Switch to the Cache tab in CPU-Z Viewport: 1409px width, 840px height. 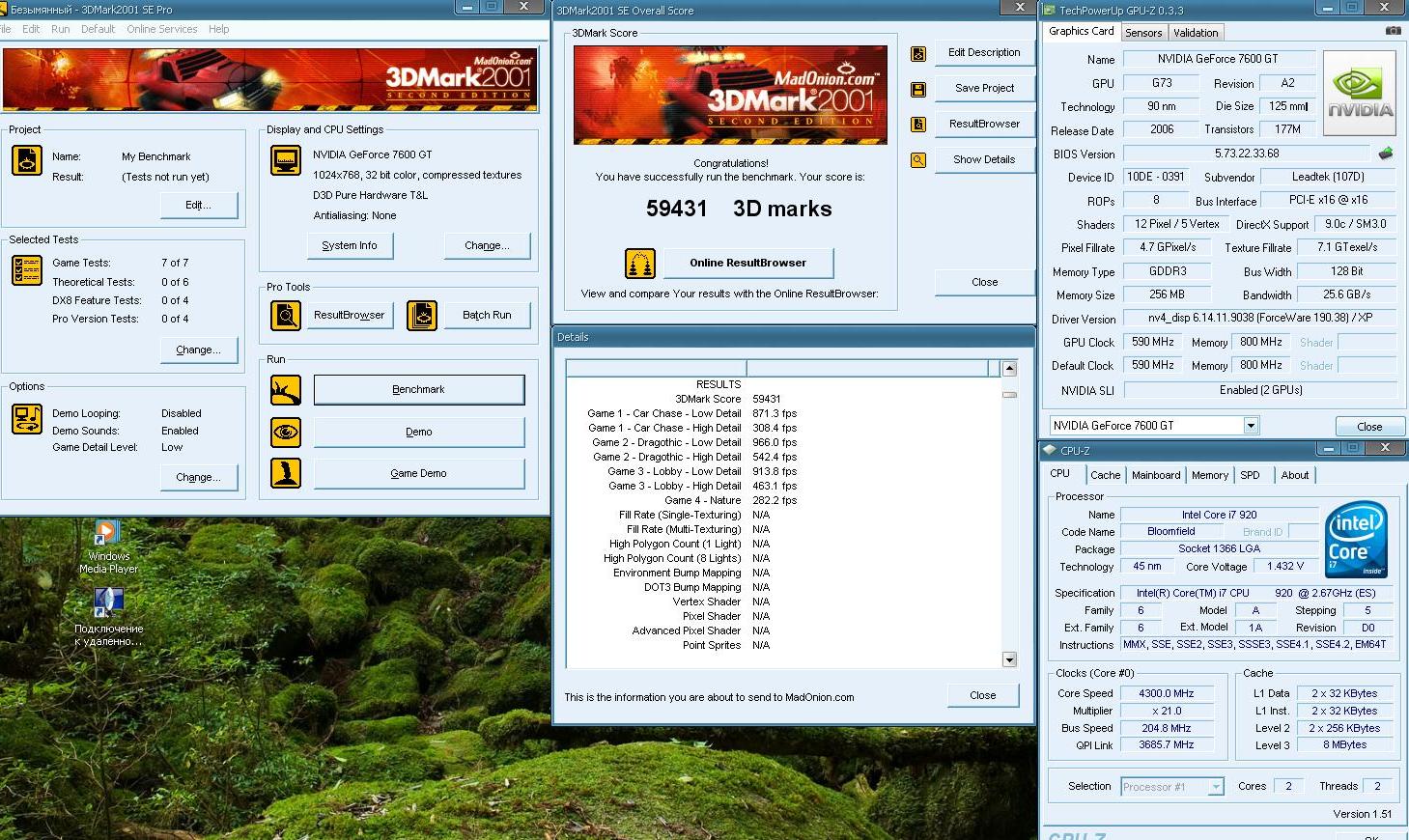pos(1105,475)
